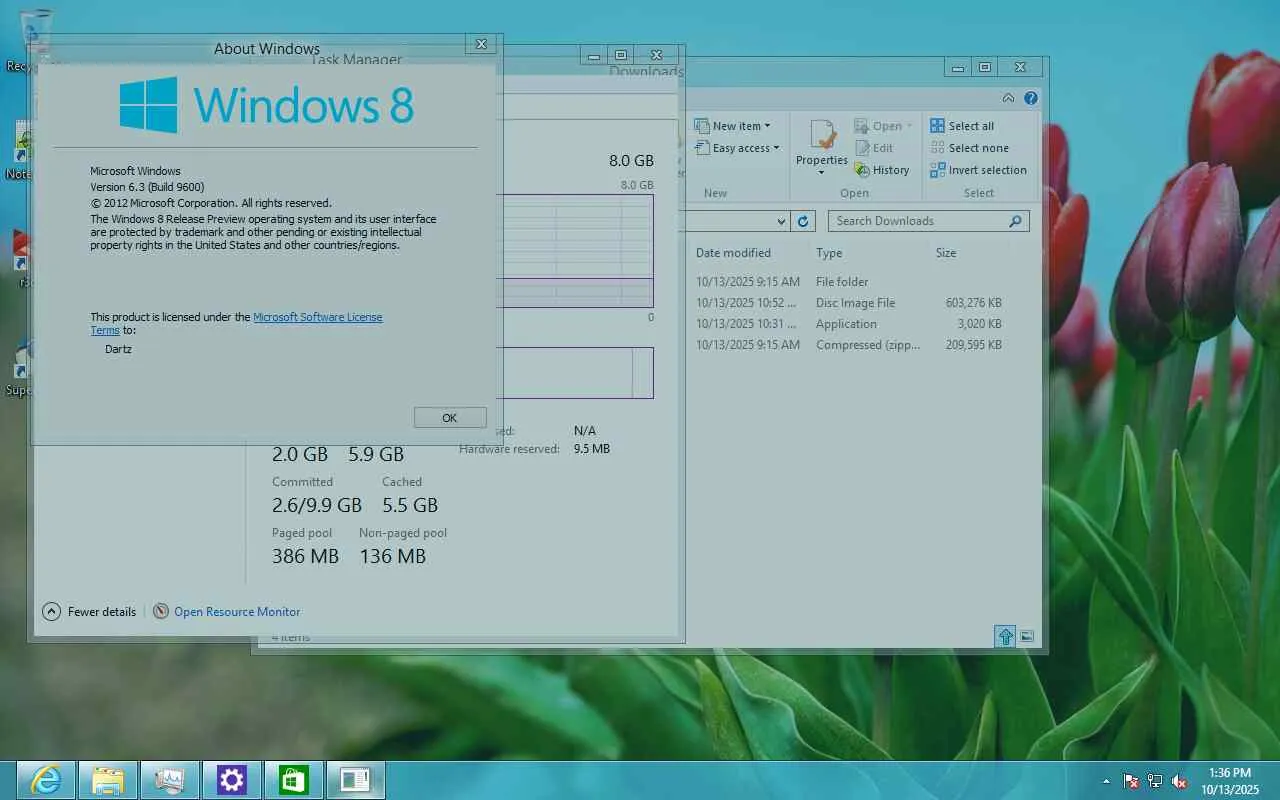Click Select none in the Explorer ribbon
1280x800 pixels.
tap(969, 148)
